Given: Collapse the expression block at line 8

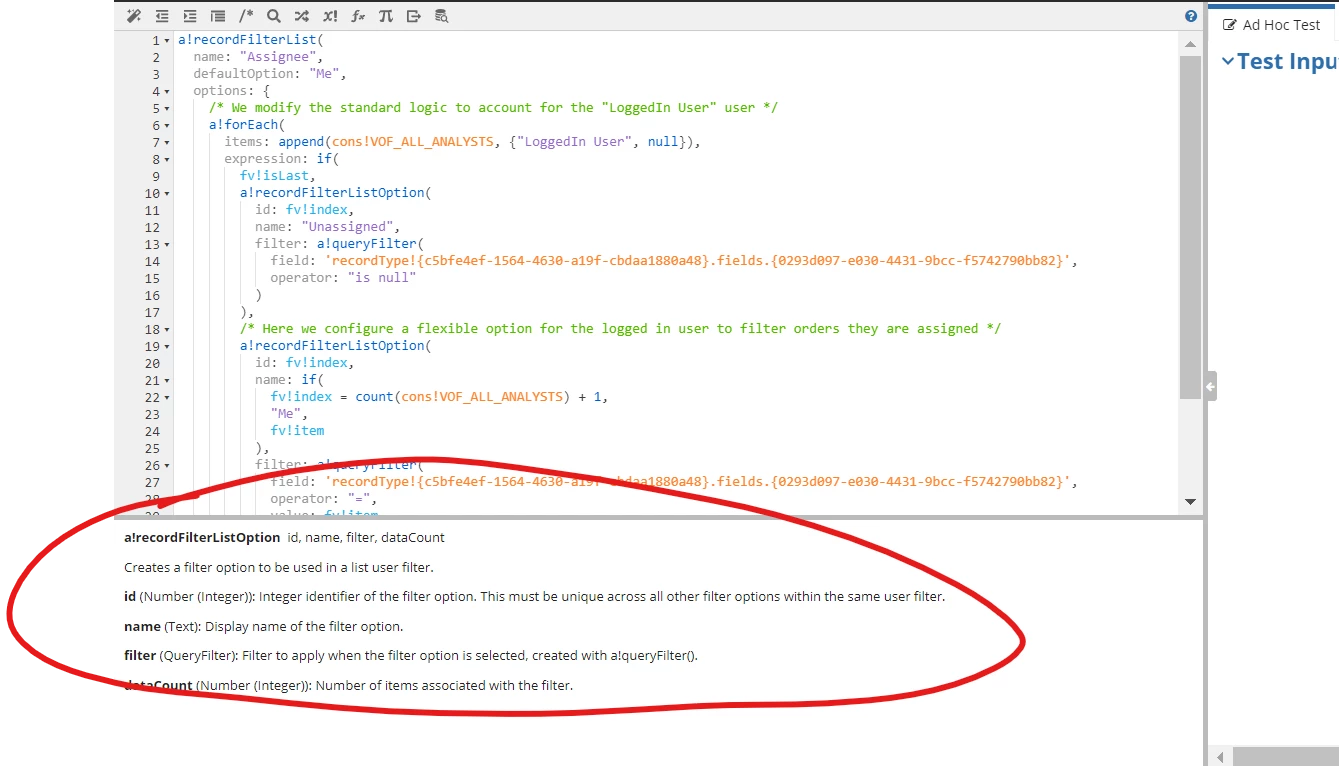Looking at the screenshot, I should 167,160.
